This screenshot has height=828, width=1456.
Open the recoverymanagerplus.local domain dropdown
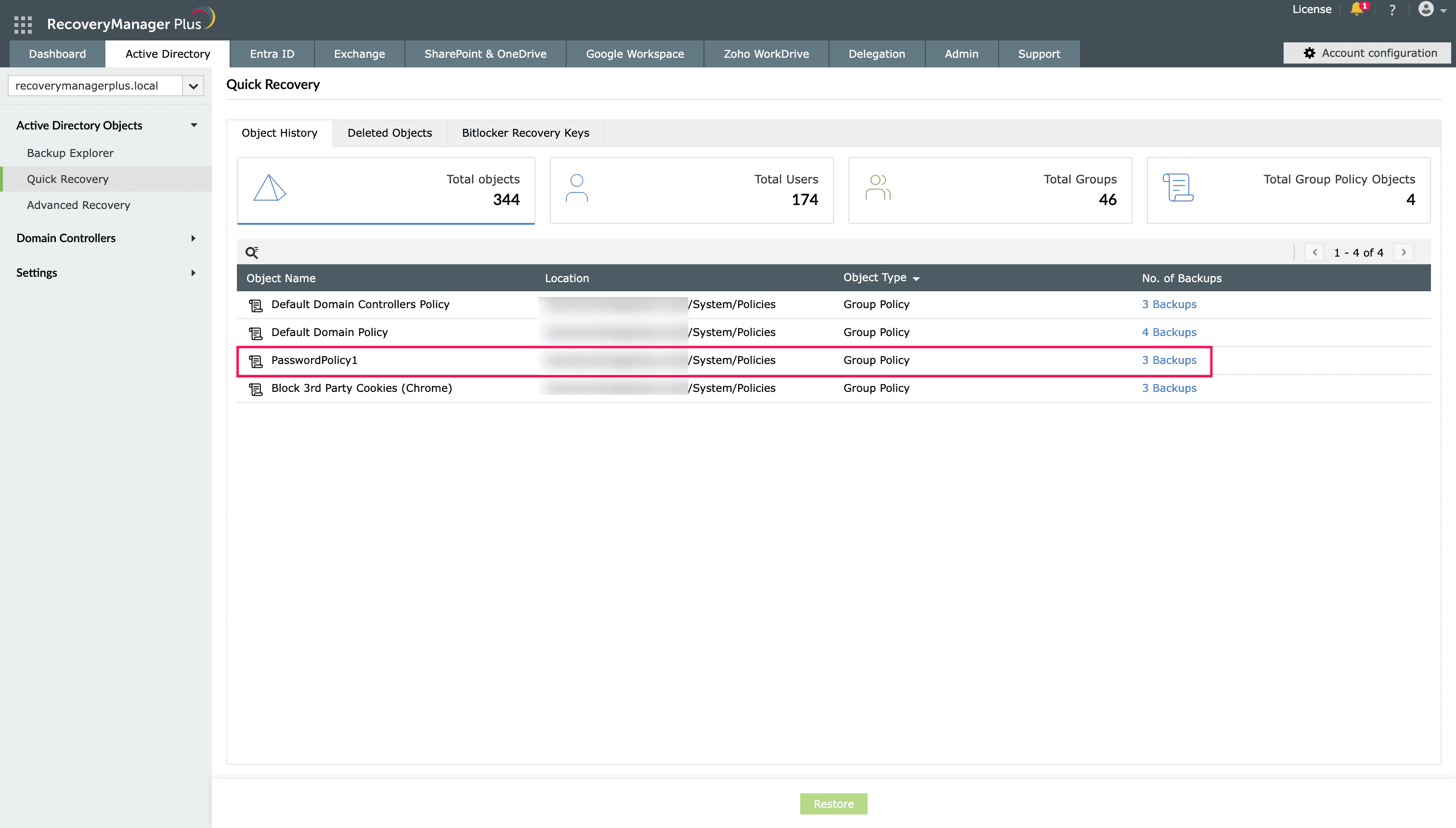click(x=194, y=85)
